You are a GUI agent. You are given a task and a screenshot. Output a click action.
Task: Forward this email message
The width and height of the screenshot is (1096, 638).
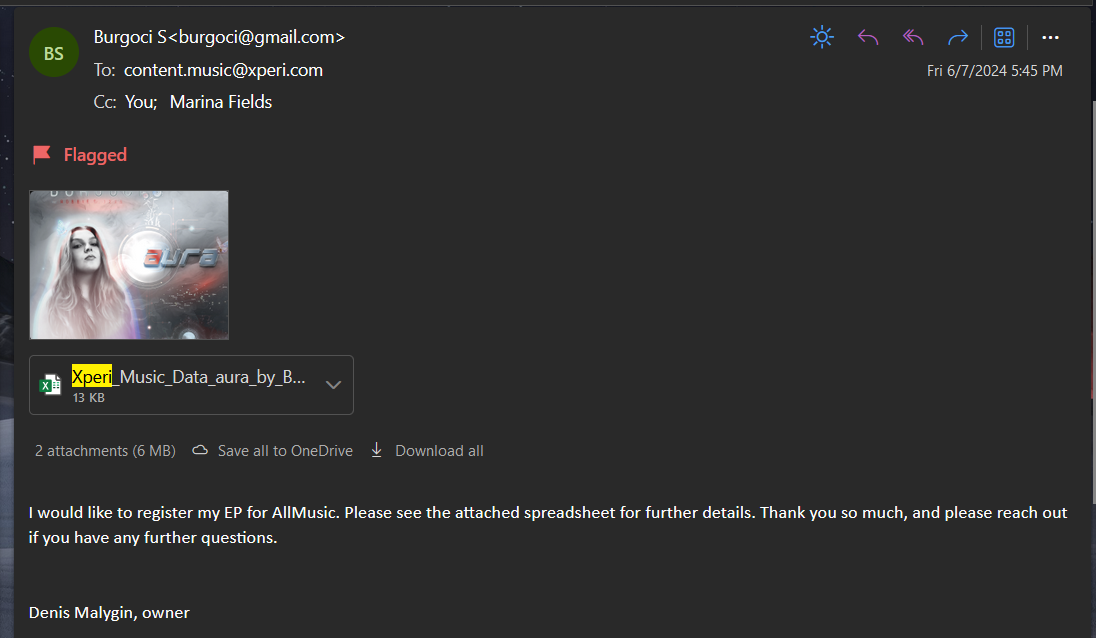[x=957, y=38]
